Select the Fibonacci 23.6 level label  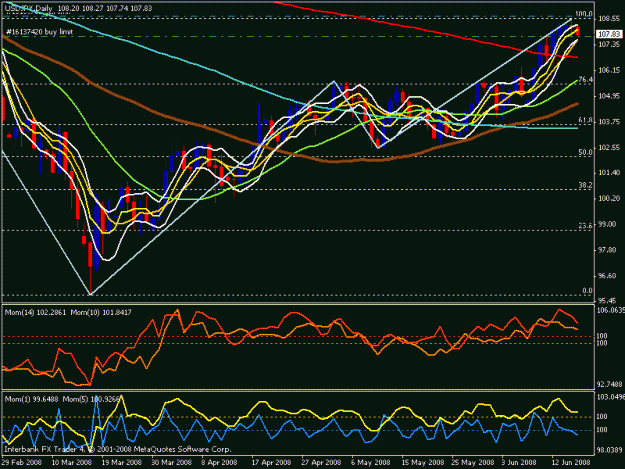pyautogui.click(x=585, y=226)
